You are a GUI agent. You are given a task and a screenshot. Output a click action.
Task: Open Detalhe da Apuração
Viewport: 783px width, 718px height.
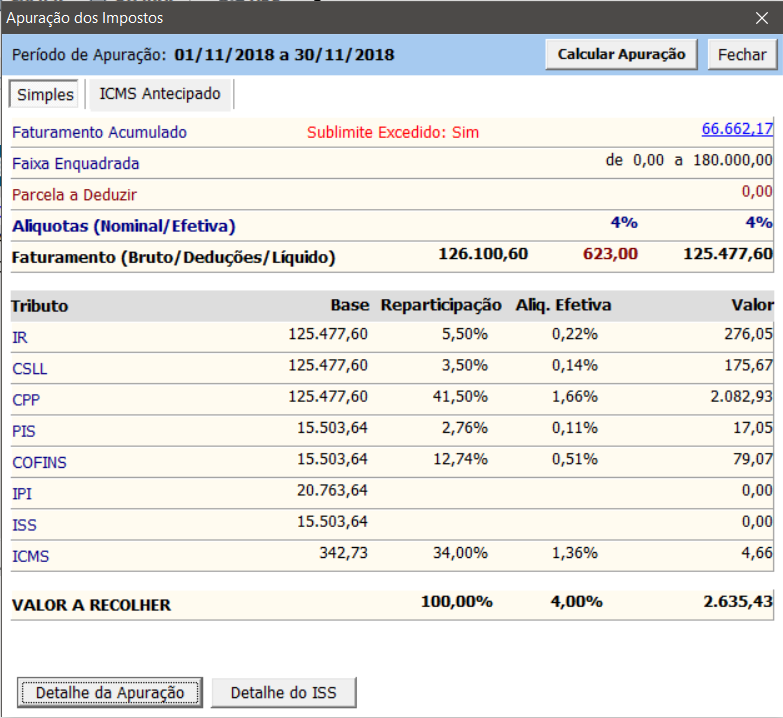[110, 692]
